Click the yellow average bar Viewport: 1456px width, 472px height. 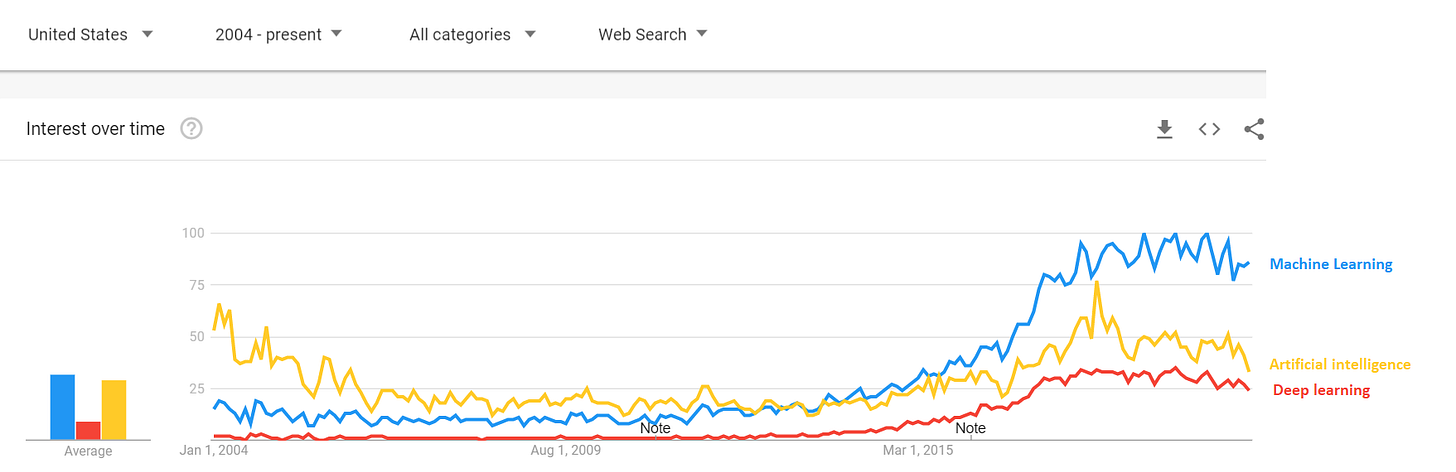point(114,409)
